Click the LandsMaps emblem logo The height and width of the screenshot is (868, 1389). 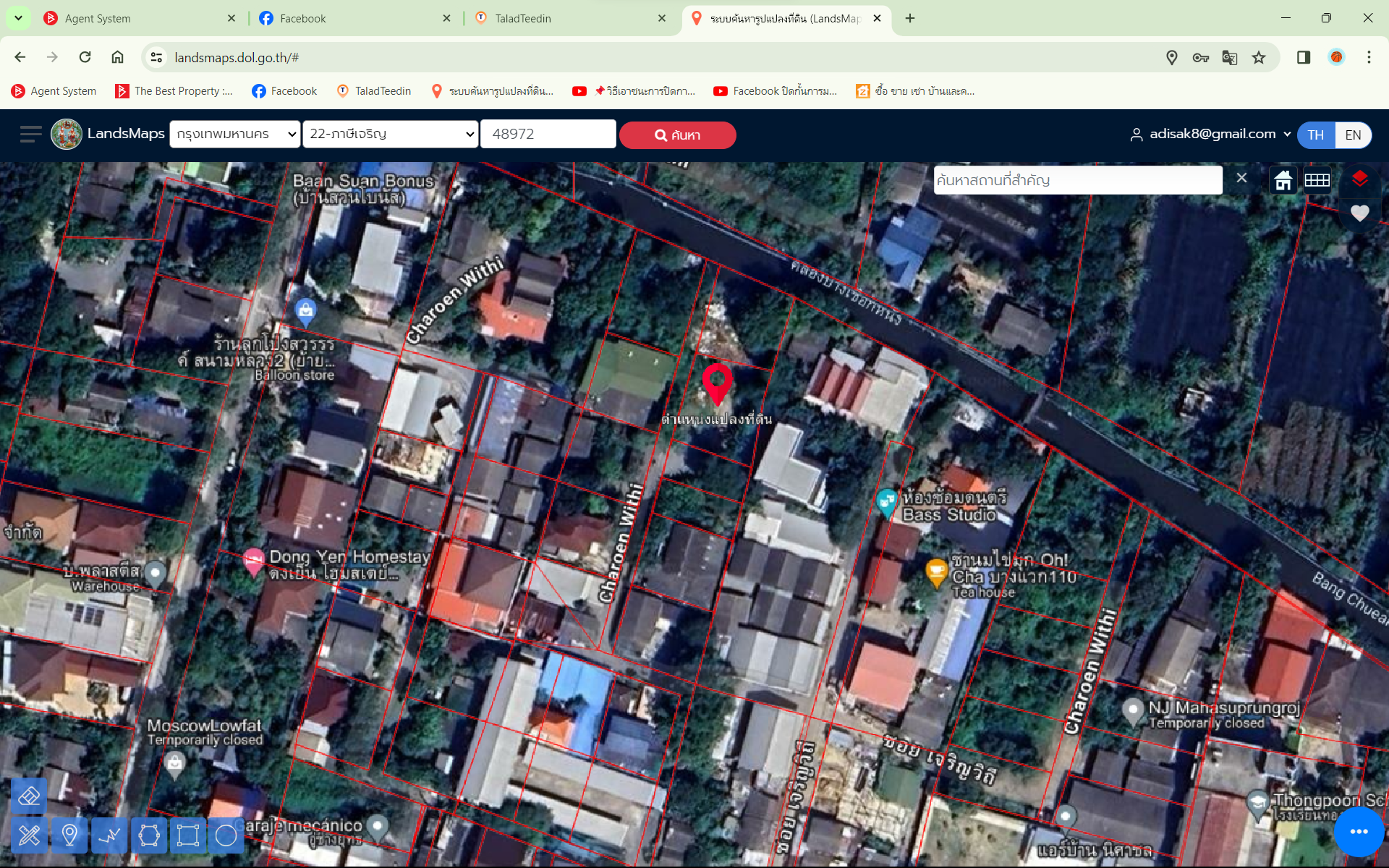click(x=67, y=135)
